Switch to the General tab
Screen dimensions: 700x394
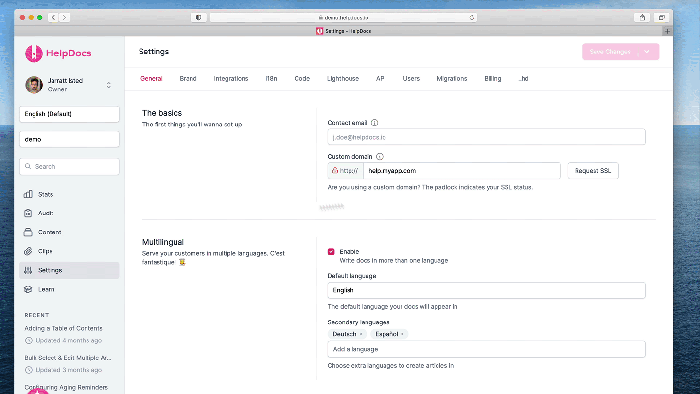tap(151, 79)
